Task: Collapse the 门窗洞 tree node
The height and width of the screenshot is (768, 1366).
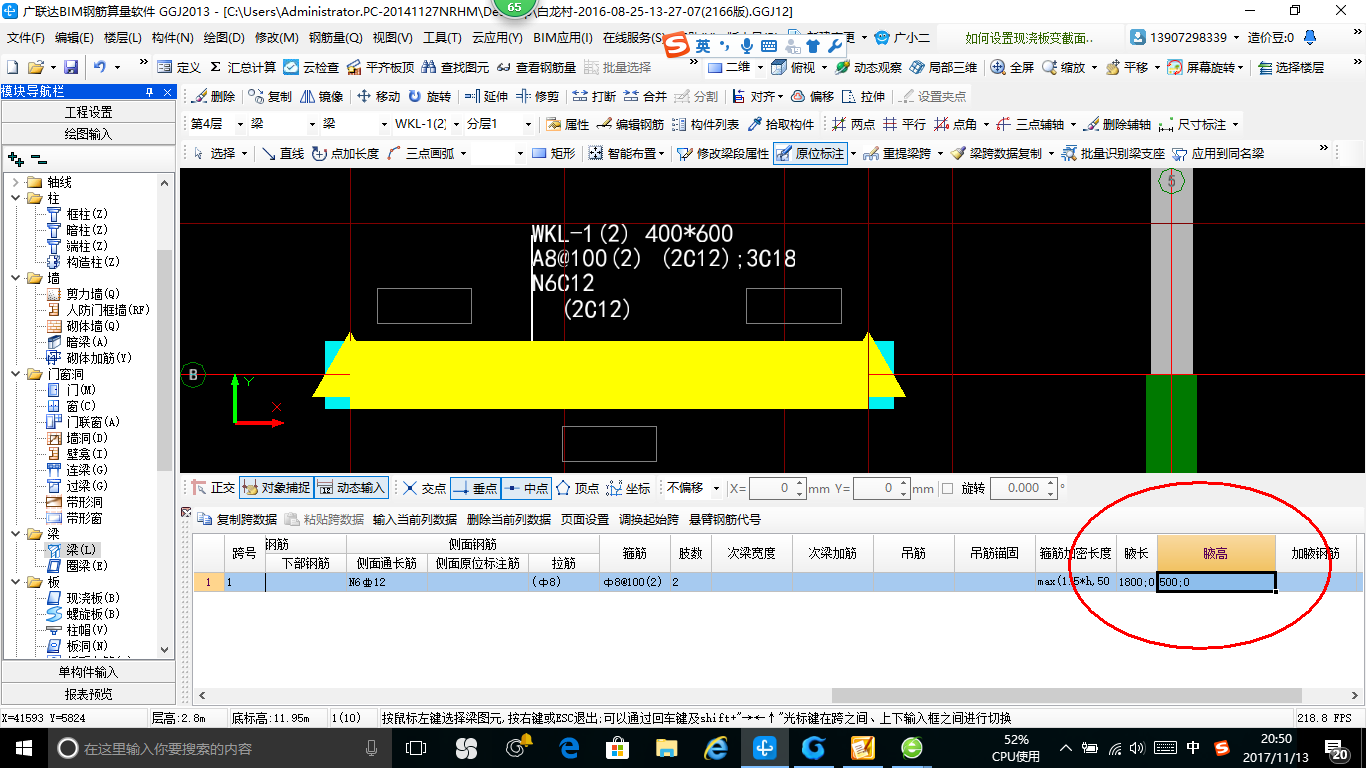Action: 16,374
